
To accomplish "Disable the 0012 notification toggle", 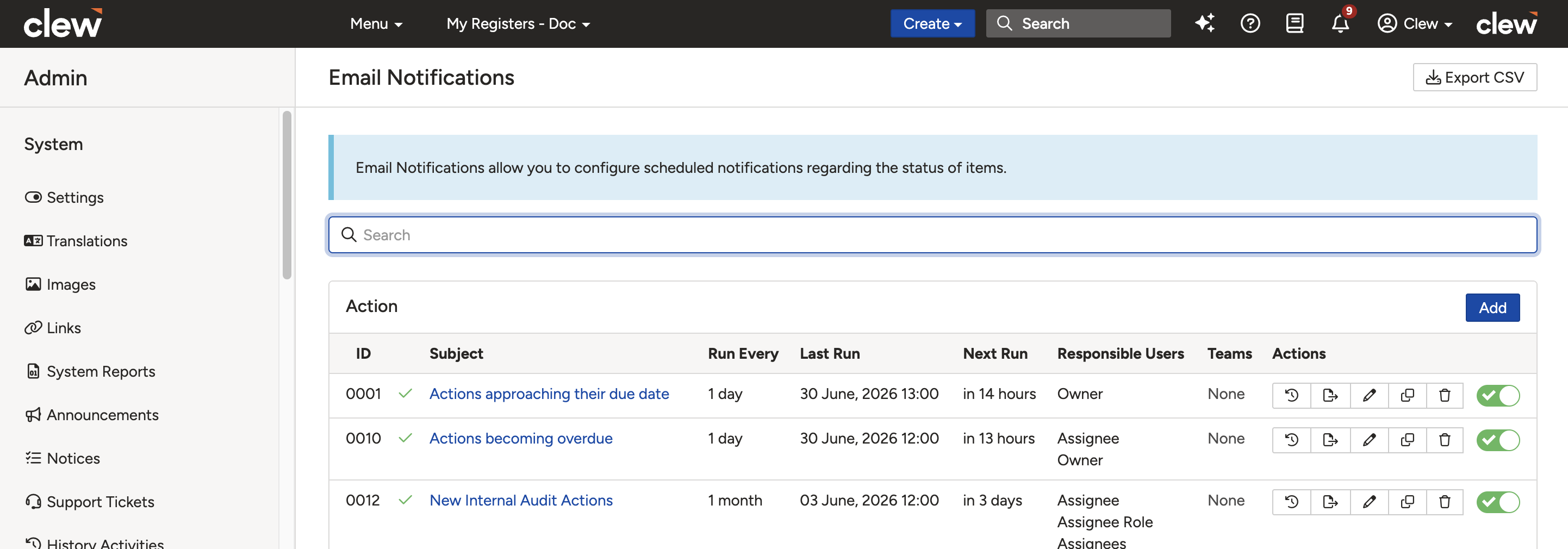I will point(1498,502).
